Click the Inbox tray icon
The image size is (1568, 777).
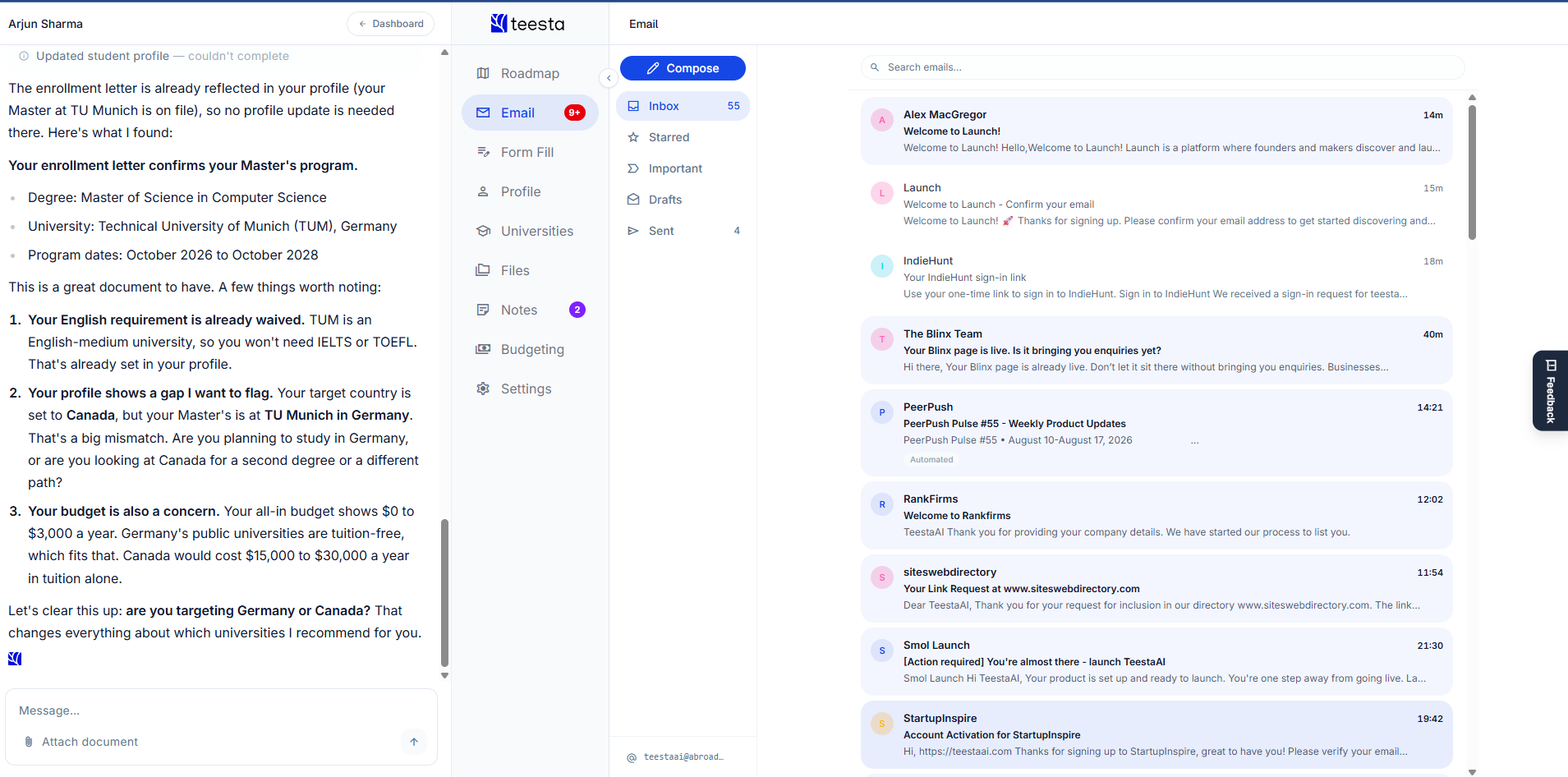pyautogui.click(x=633, y=106)
